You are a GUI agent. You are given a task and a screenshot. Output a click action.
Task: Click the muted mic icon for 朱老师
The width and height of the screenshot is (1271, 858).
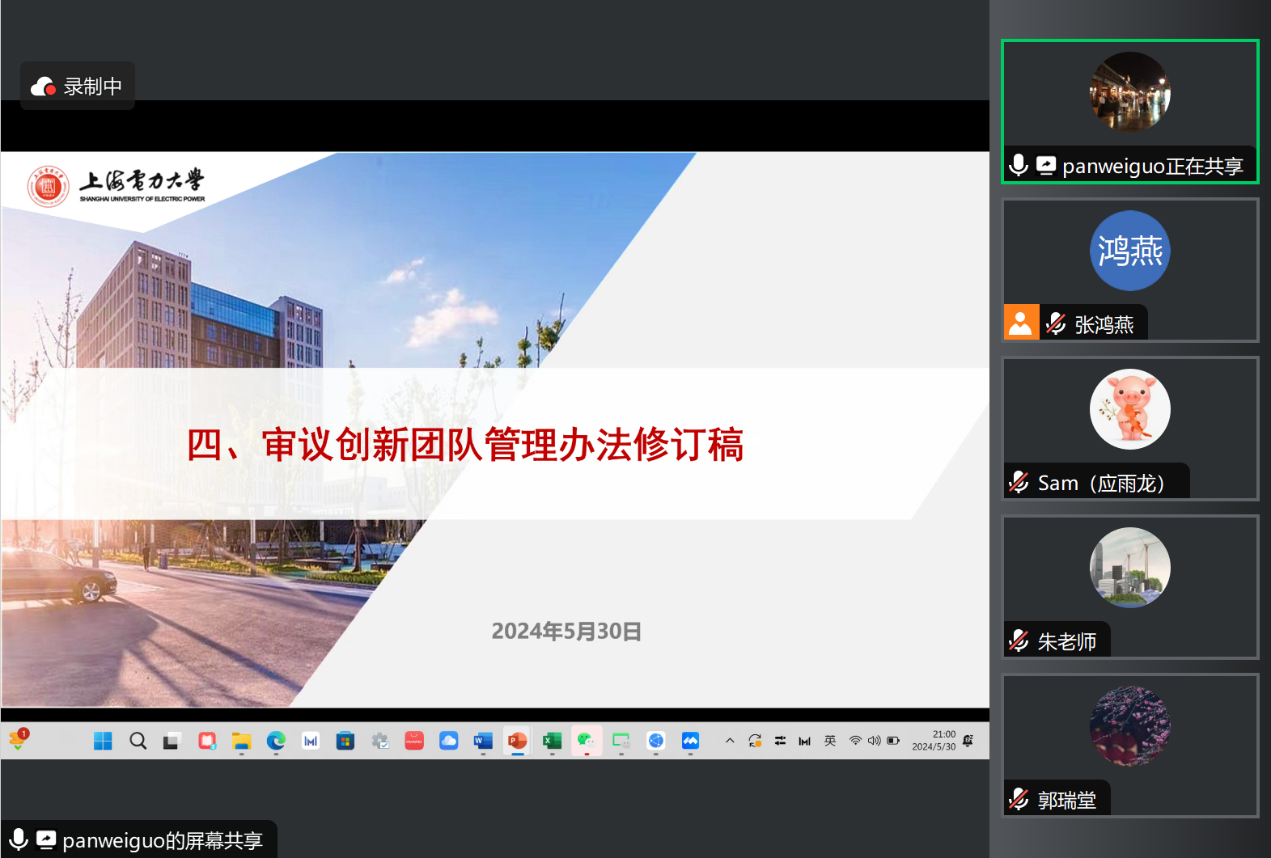pos(1019,641)
